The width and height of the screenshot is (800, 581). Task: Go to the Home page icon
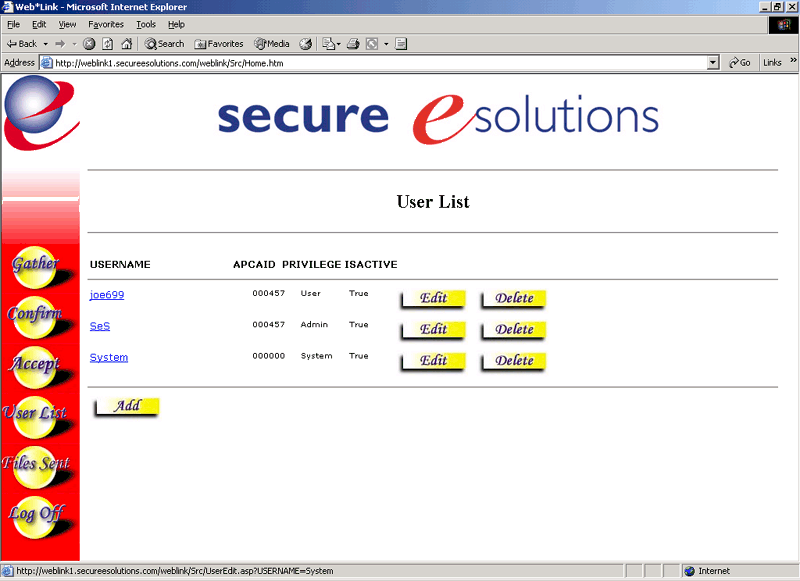tap(127, 44)
